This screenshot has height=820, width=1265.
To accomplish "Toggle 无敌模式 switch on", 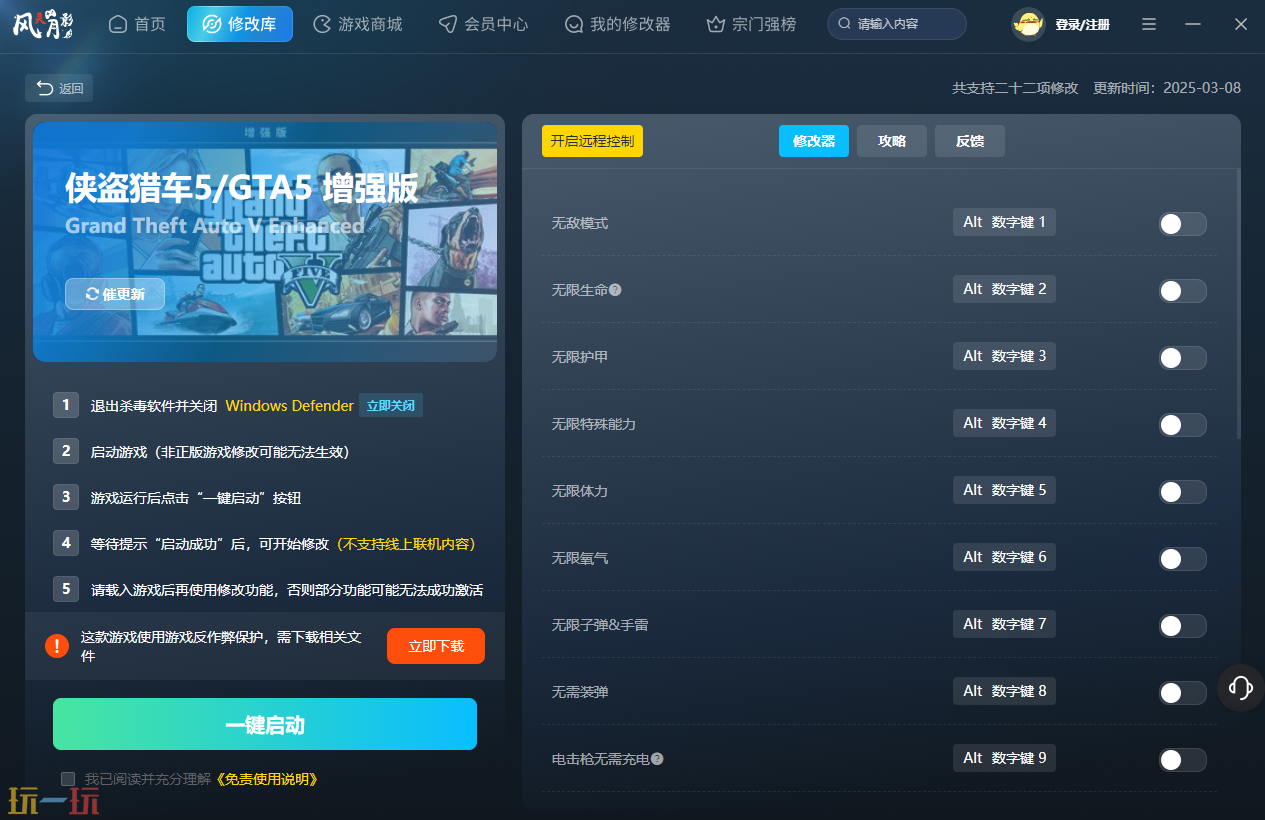I will pyautogui.click(x=1182, y=224).
